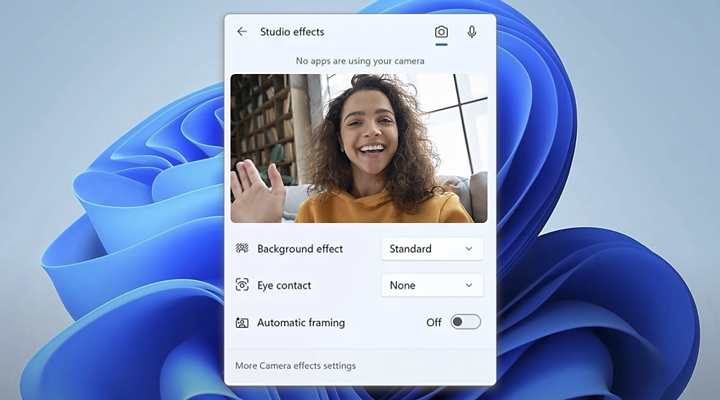Click the Automatic framing icon
720x400 pixels.
242,323
